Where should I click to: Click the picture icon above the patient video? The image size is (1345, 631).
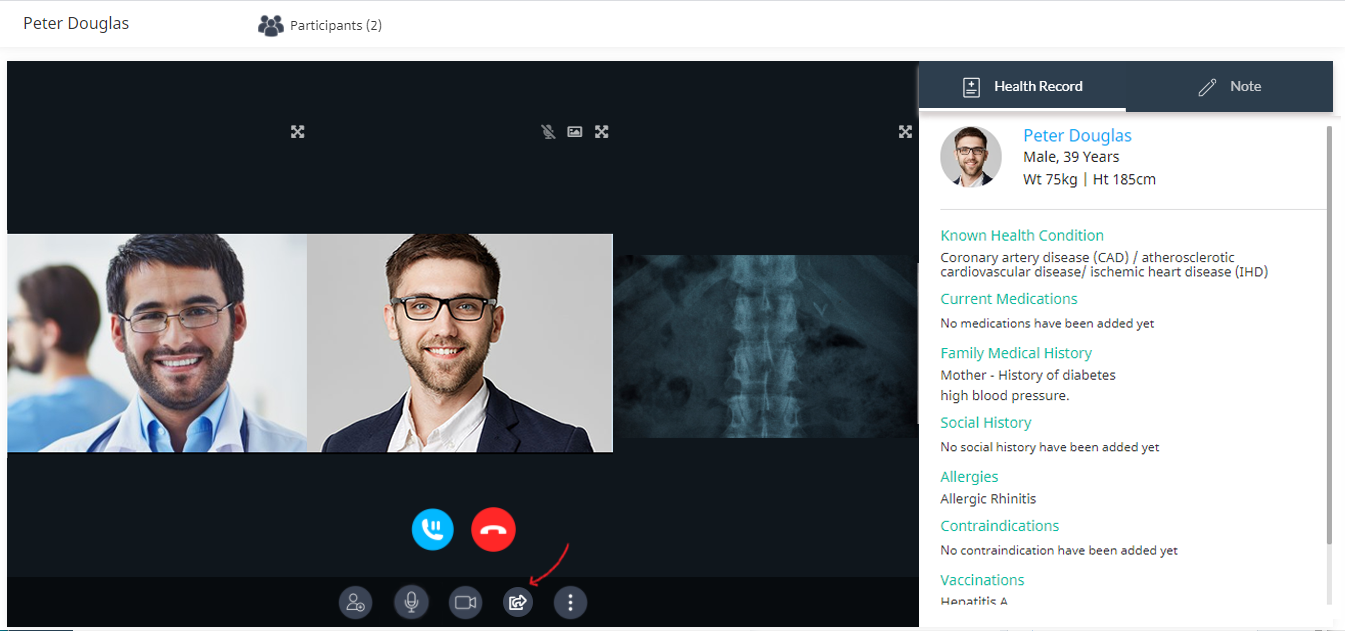tap(575, 131)
